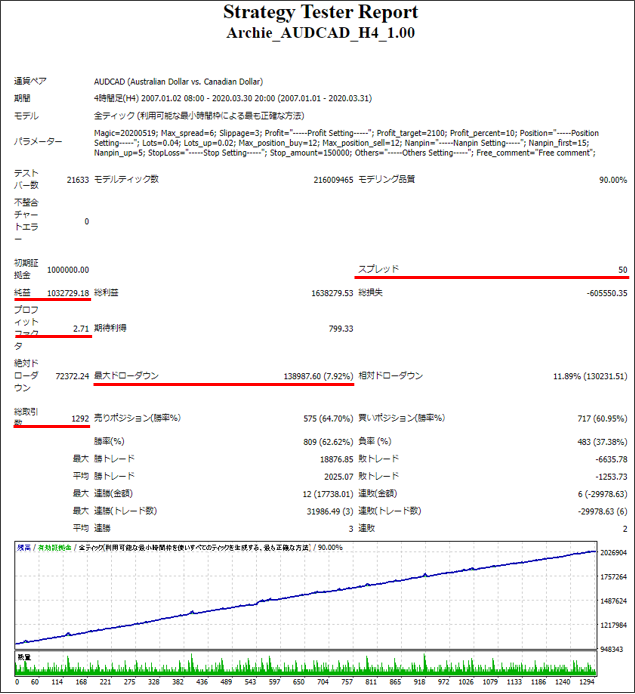
Task: Select the max consecutive loss -29978.63 (6)
Action: coord(602,512)
